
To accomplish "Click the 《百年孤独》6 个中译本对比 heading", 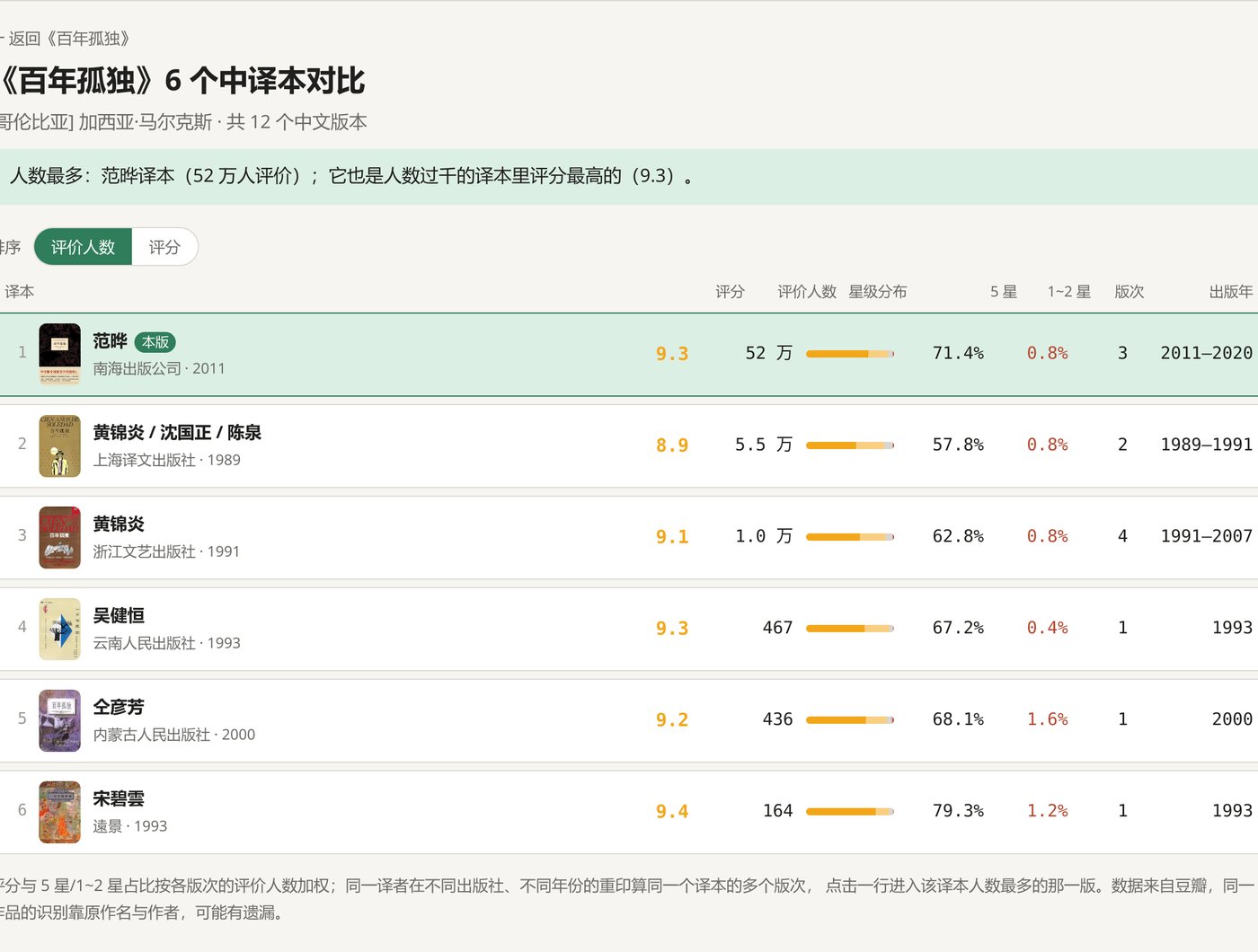I will pyautogui.click(x=182, y=81).
